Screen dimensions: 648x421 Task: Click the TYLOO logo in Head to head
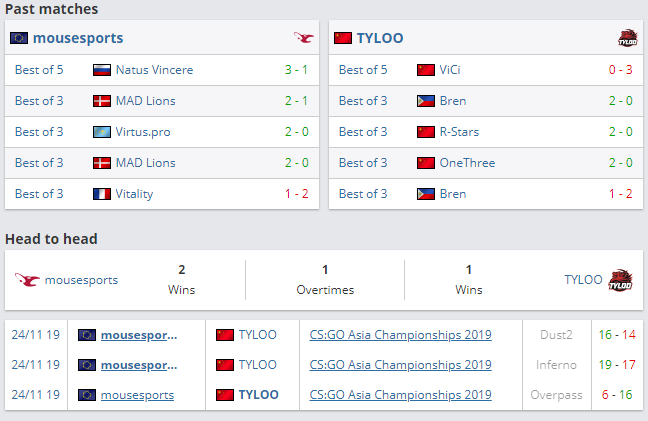621,280
